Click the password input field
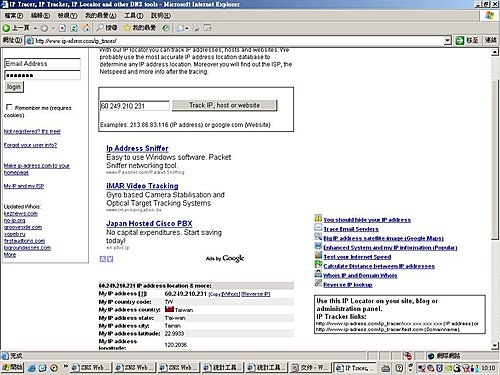Screen dimensions: 500x375 (x=43, y=75)
